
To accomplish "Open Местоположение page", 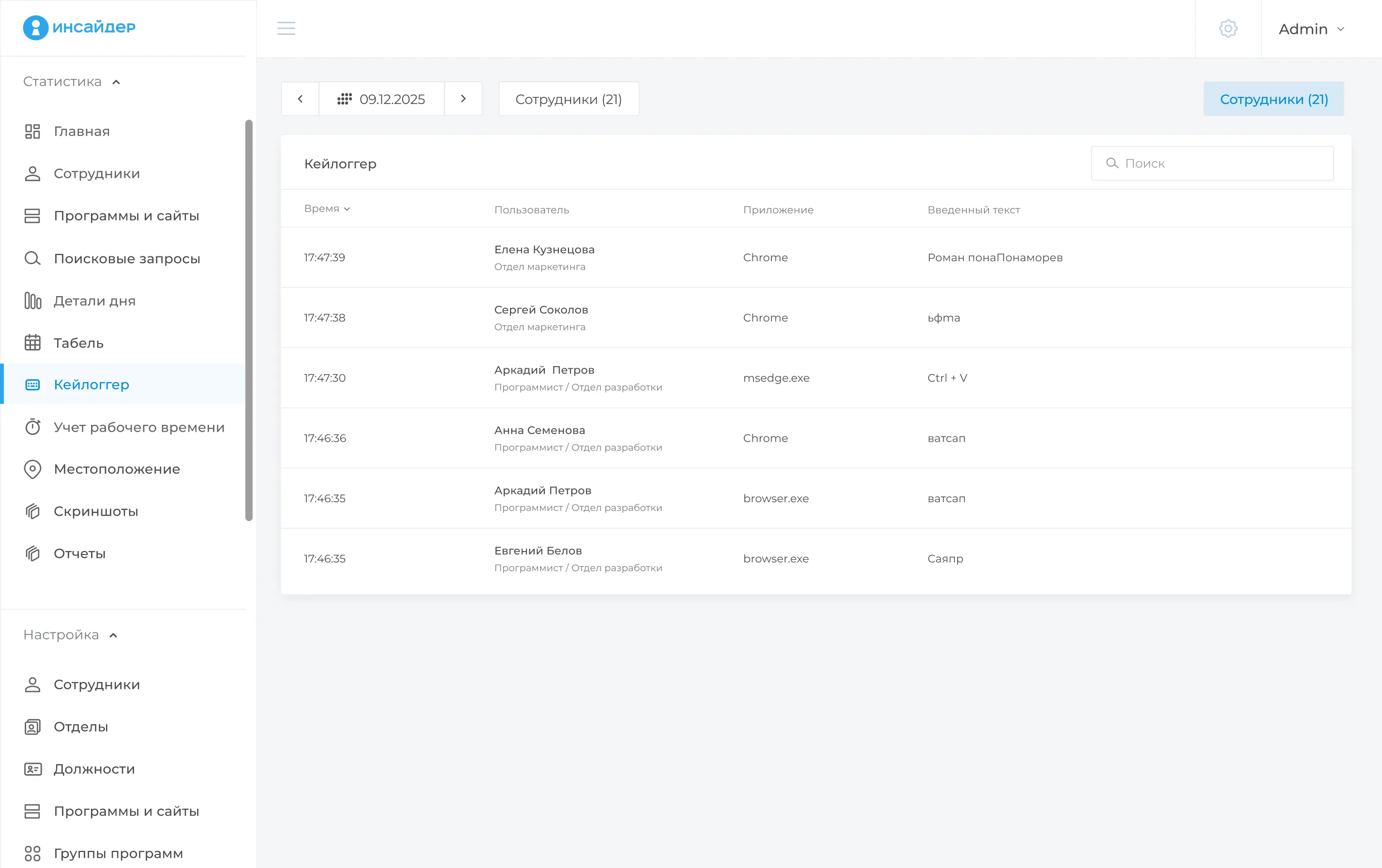I will coord(117,469).
